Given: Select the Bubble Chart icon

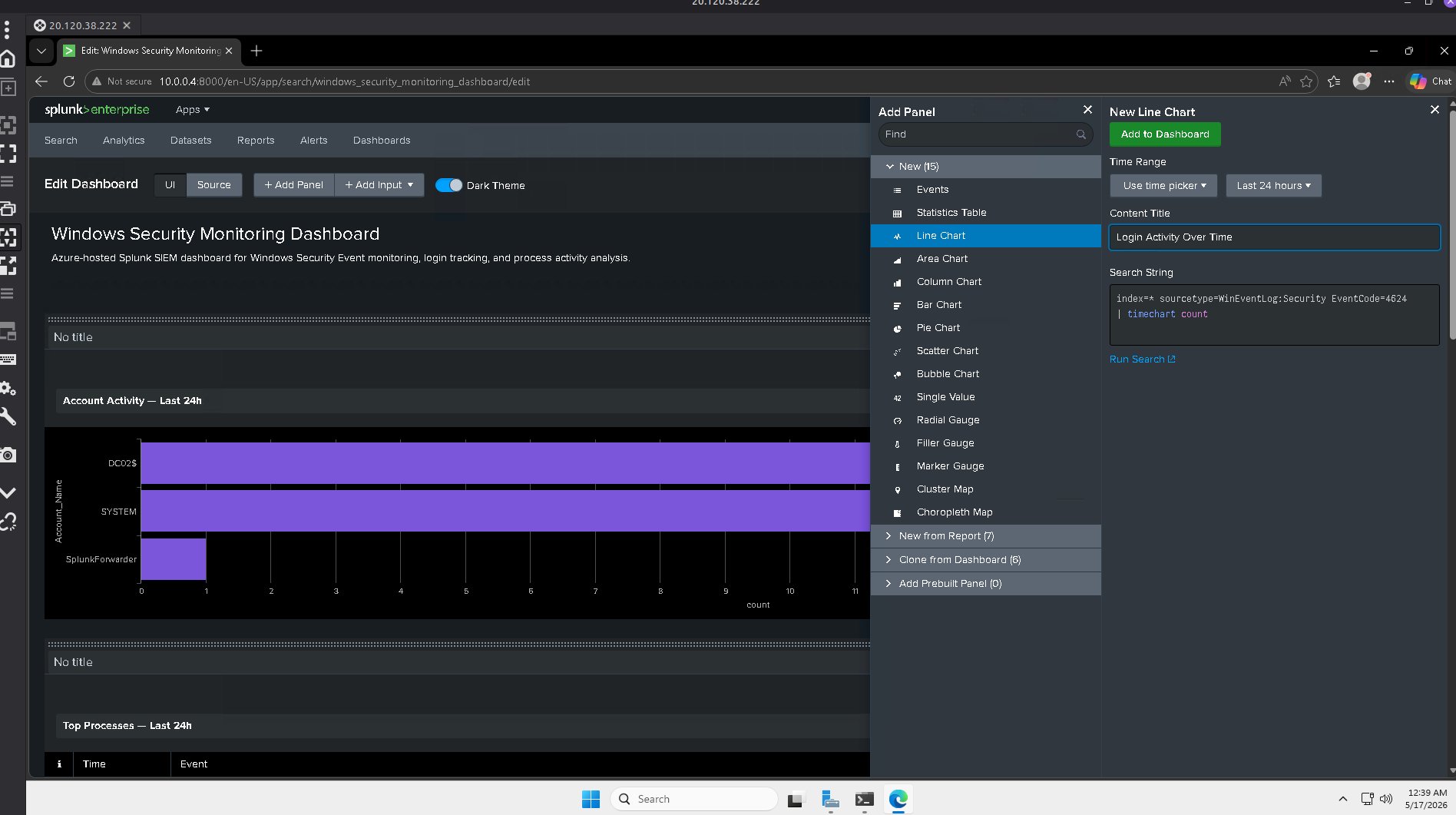Looking at the screenshot, I should (x=897, y=375).
